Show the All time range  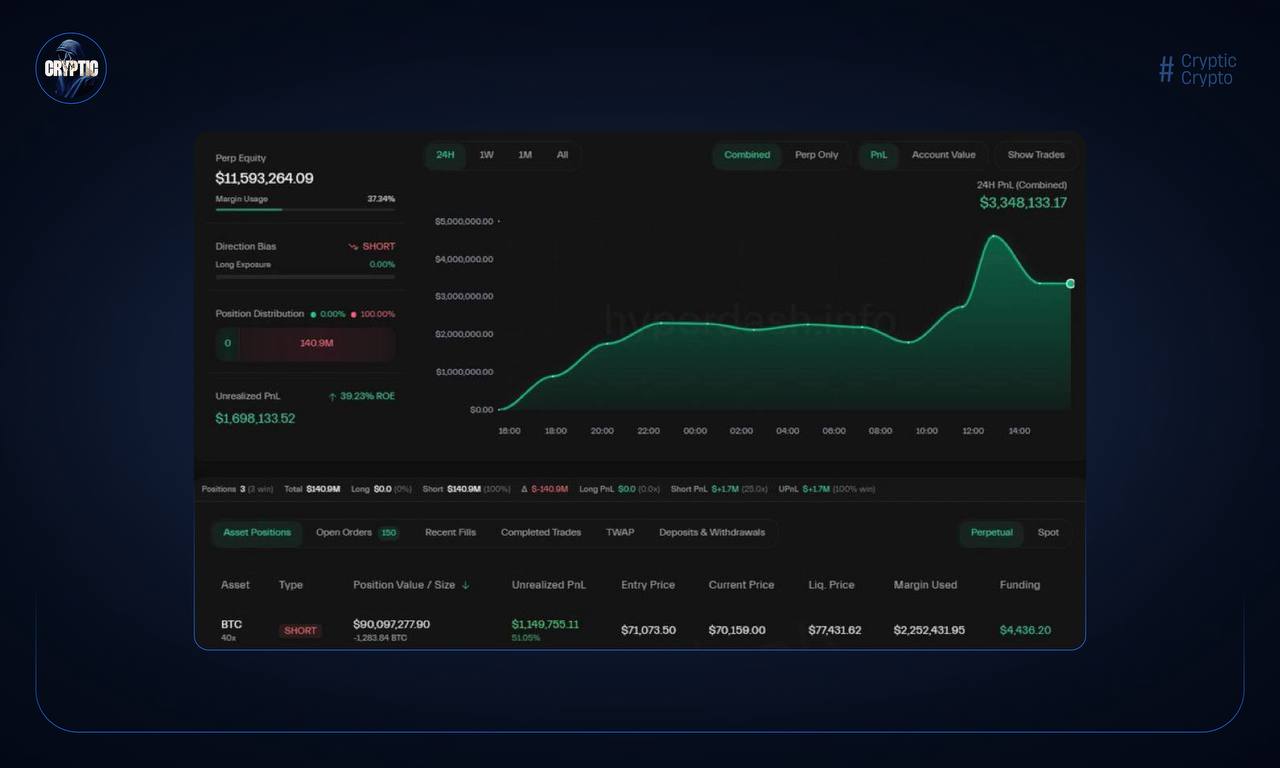click(562, 155)
